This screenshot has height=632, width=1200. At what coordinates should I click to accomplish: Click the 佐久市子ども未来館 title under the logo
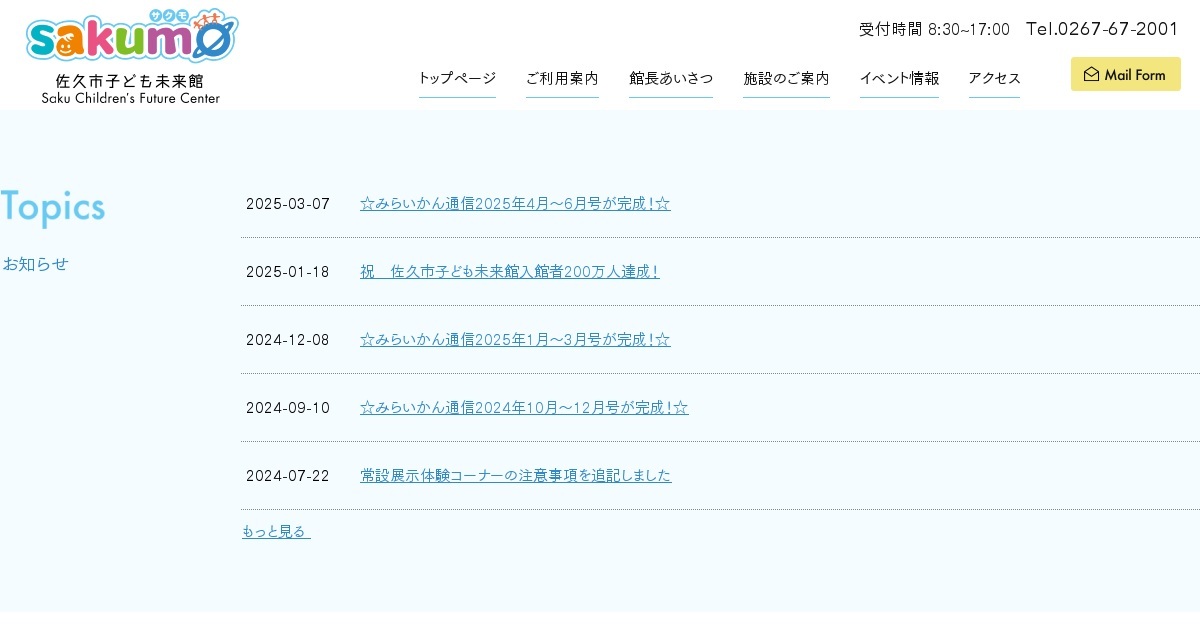[x=130, y=81]
